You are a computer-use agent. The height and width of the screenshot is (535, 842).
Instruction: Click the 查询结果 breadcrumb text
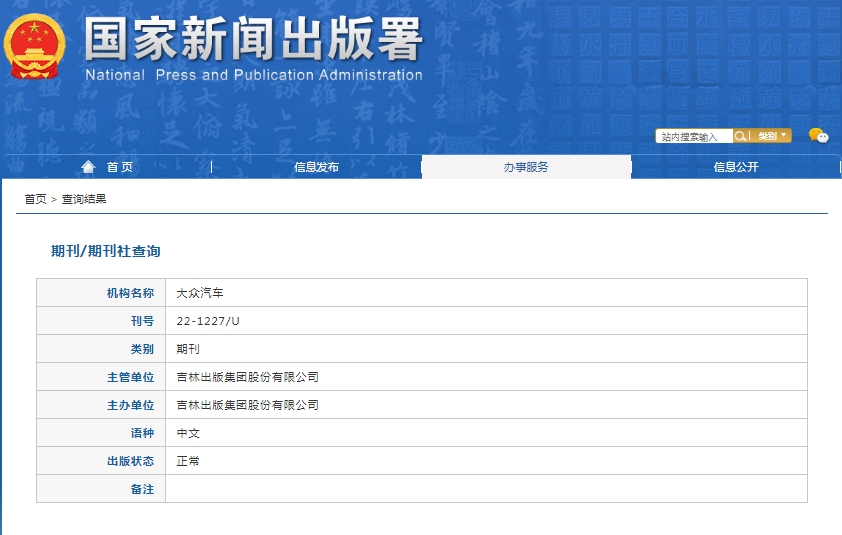click(84, 199)
